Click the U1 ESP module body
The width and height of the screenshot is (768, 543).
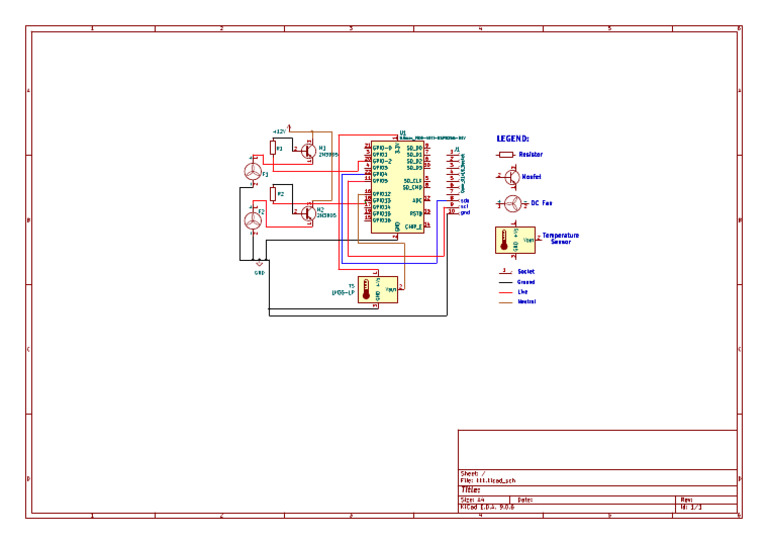point(397,187)
